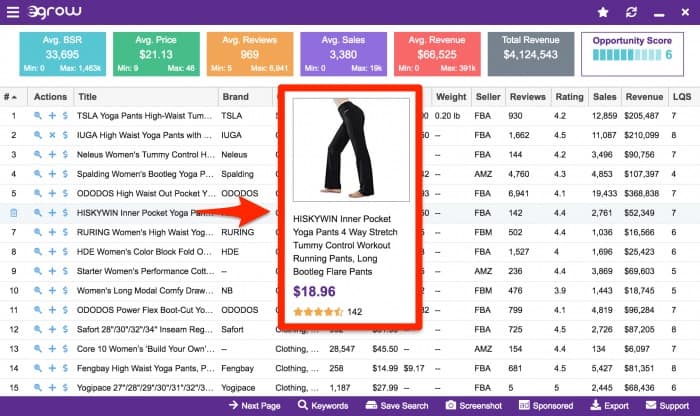Click the $18.96 price in popup

(314, 291)
